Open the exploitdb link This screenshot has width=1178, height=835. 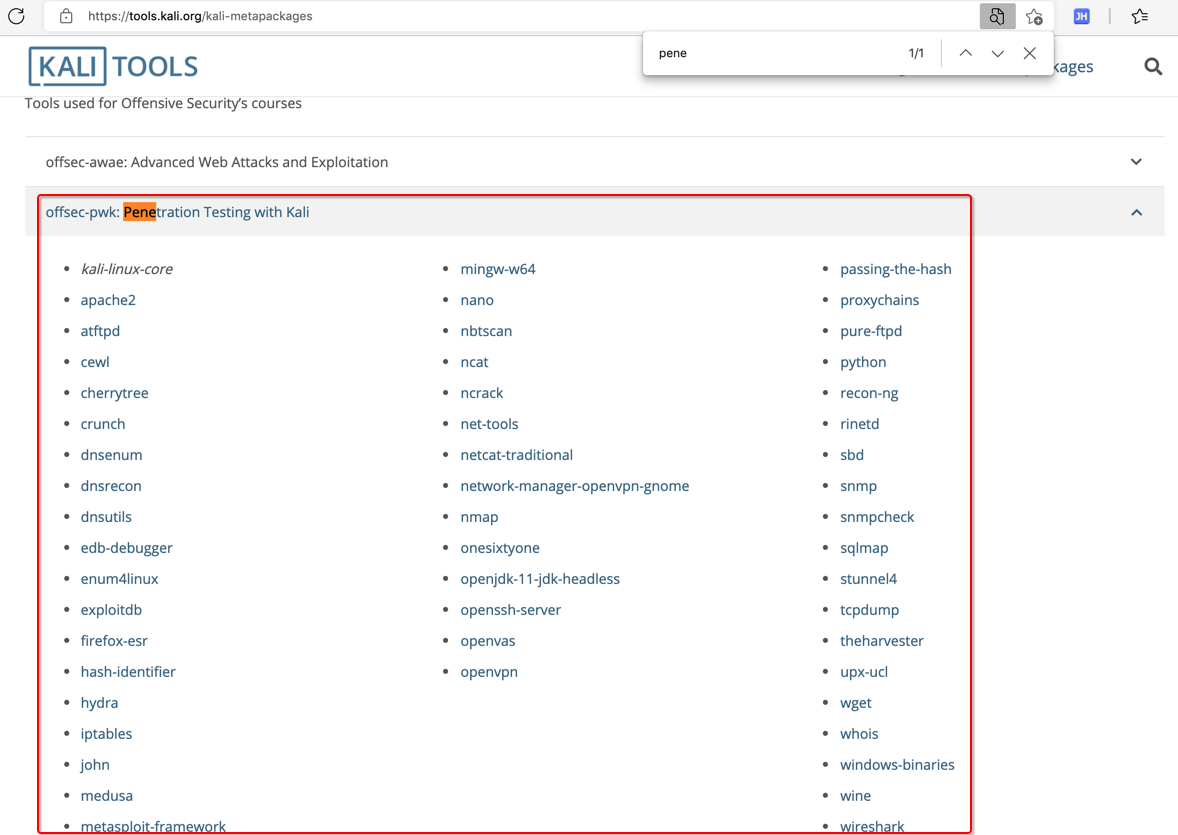[x=111, y=610]
